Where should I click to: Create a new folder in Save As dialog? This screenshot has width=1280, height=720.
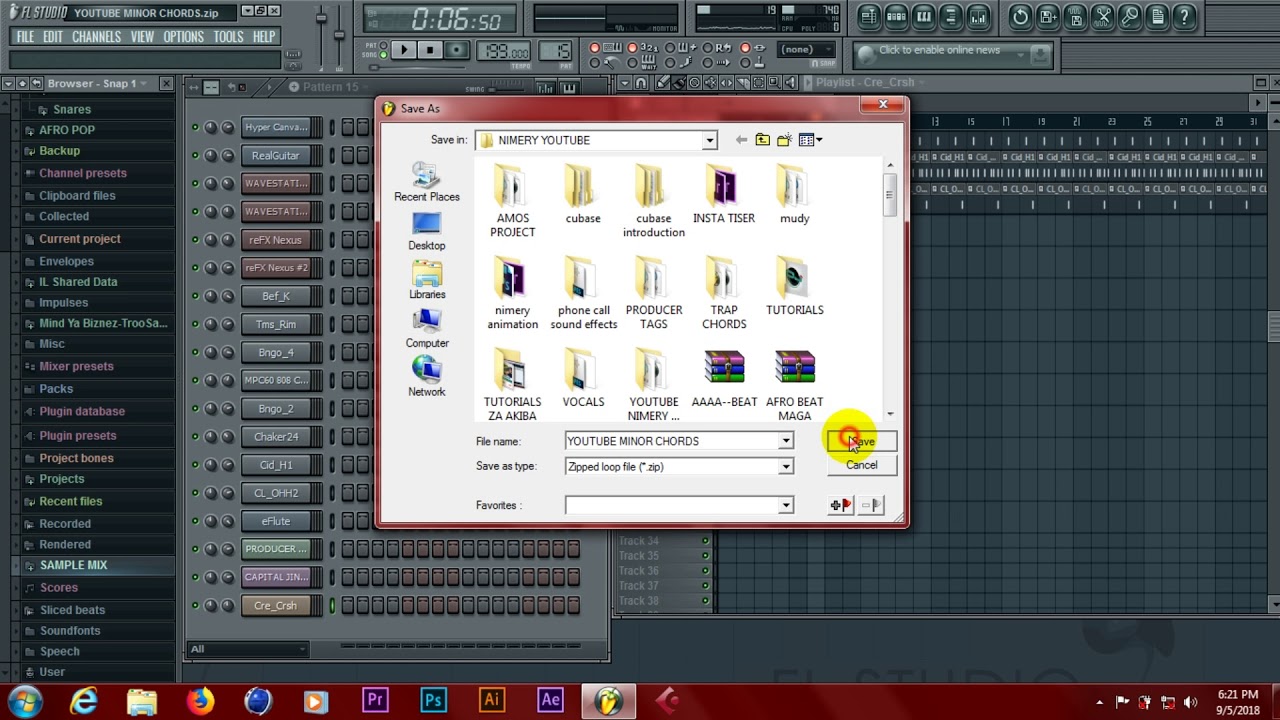tap(785, 140)
